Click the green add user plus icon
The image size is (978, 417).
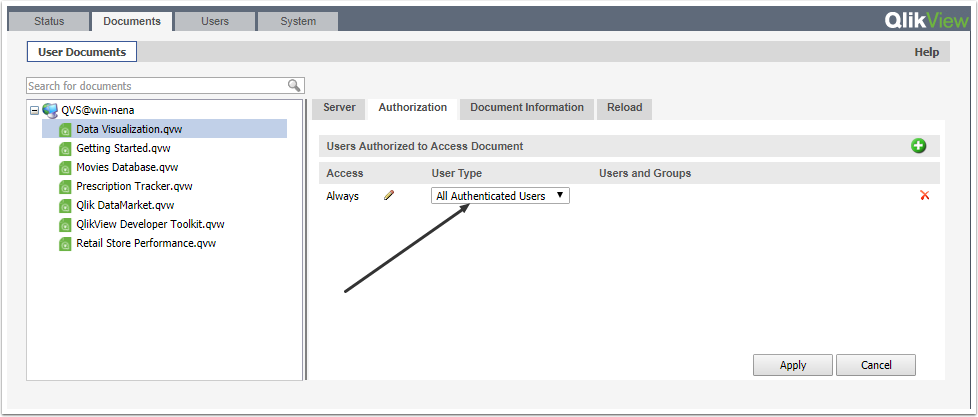point(918,146)
